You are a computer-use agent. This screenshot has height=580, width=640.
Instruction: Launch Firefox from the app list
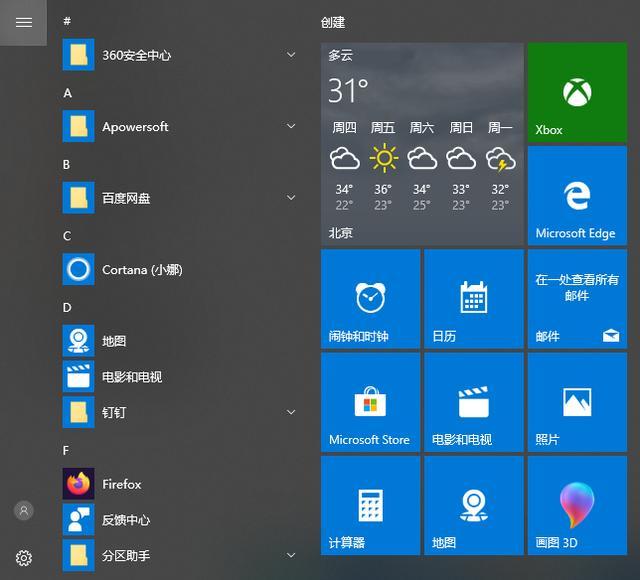(x=180, y=484)
